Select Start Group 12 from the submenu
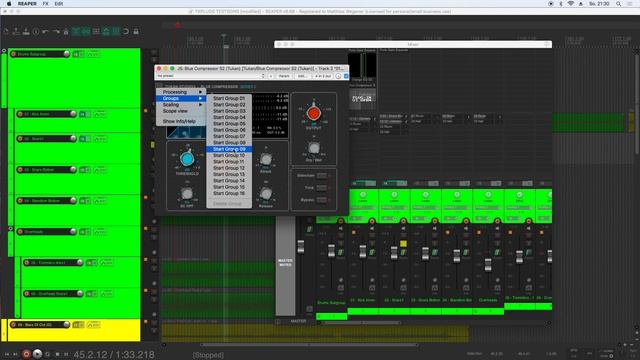The width and height of the screenshot is (640, 360). pos(229,168)
